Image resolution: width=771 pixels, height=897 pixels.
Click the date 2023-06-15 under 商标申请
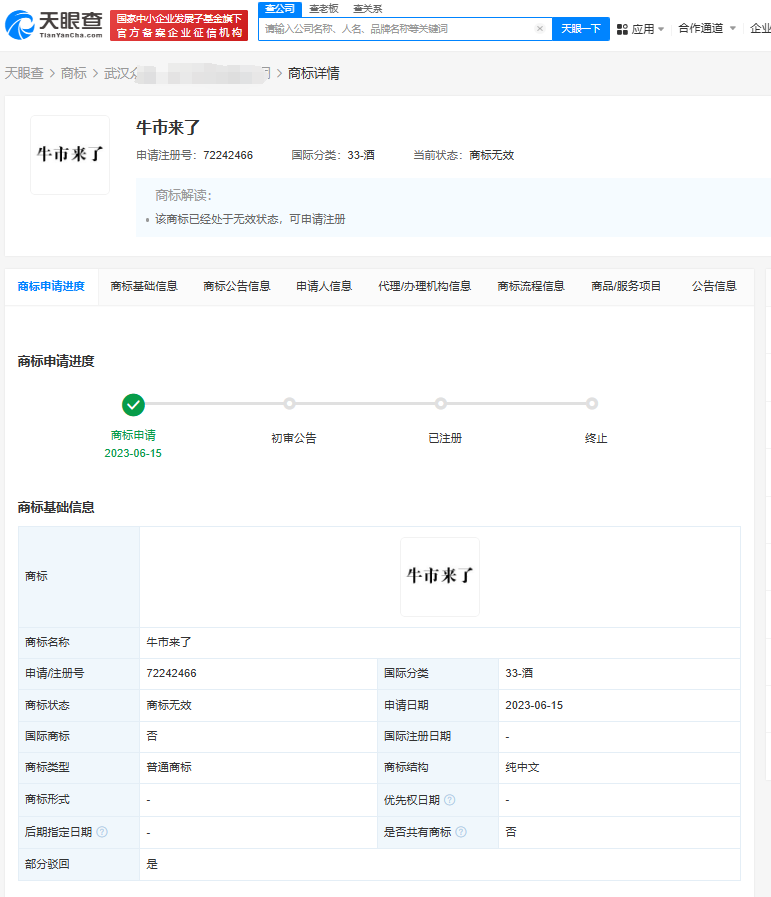pos(133,453)
